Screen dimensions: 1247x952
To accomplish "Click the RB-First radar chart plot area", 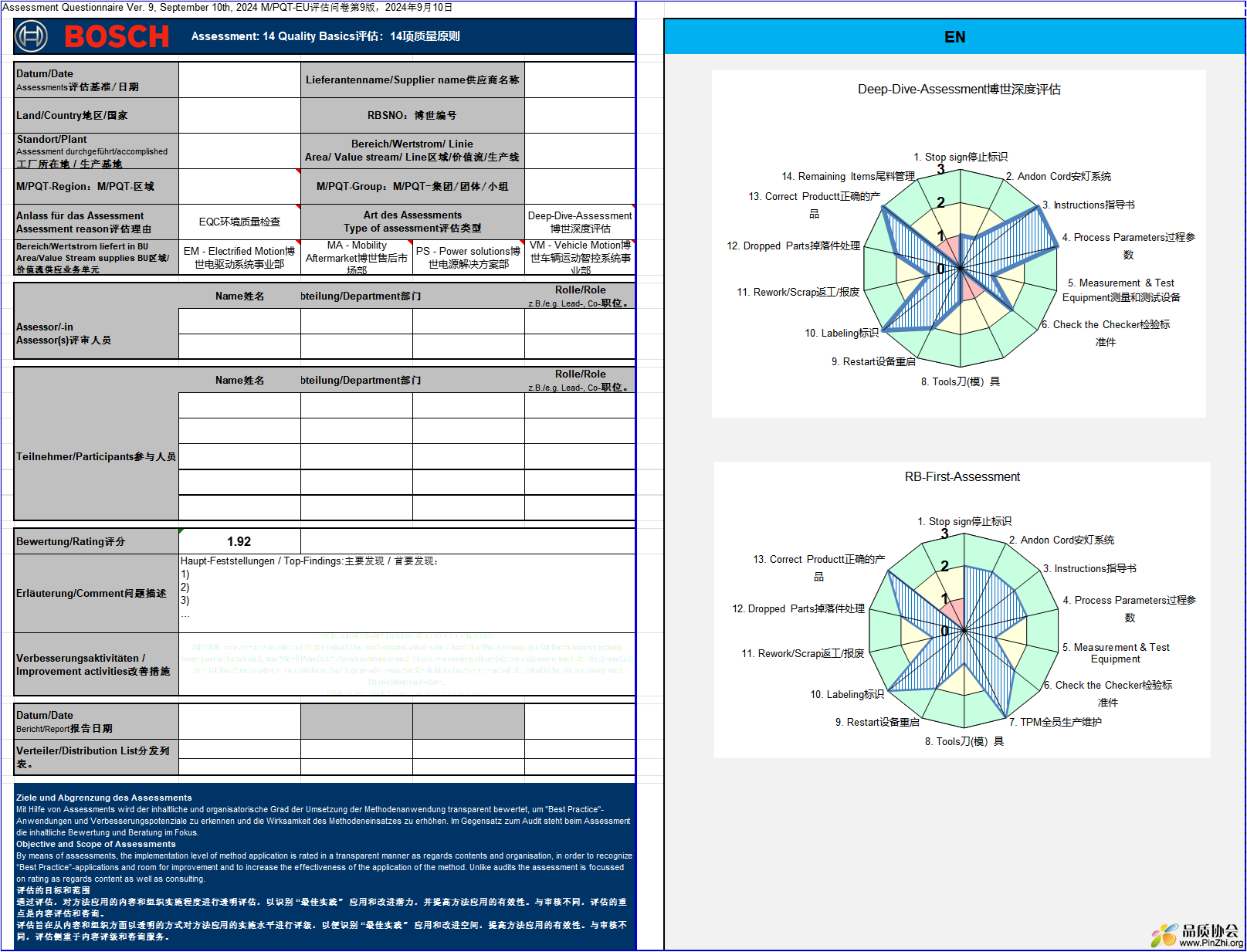I will pyautogui.click(x=964, y=630).
